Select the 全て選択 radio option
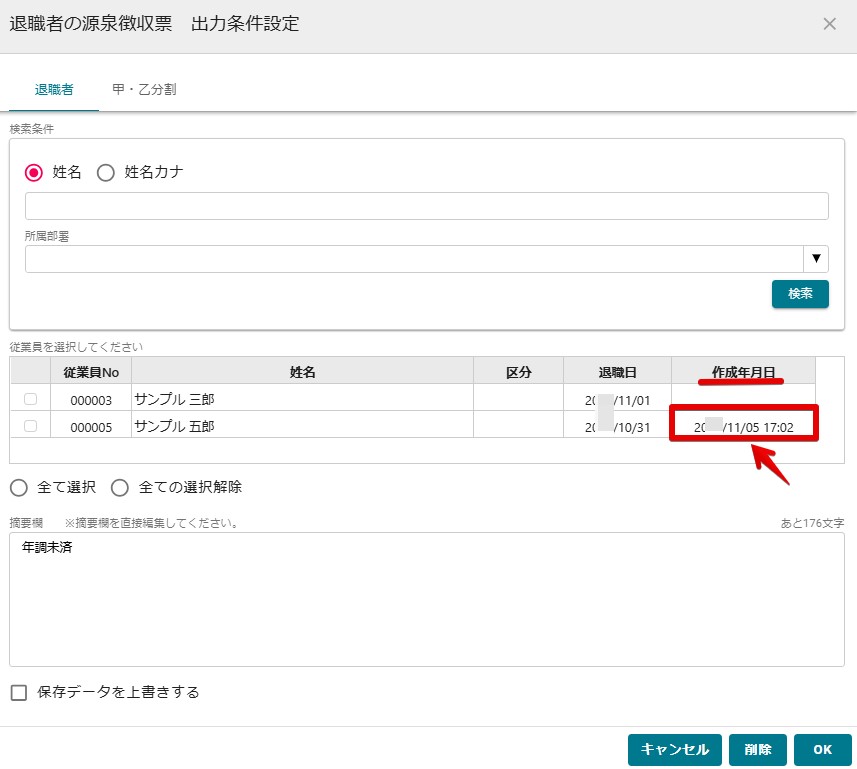 [19, 488]
